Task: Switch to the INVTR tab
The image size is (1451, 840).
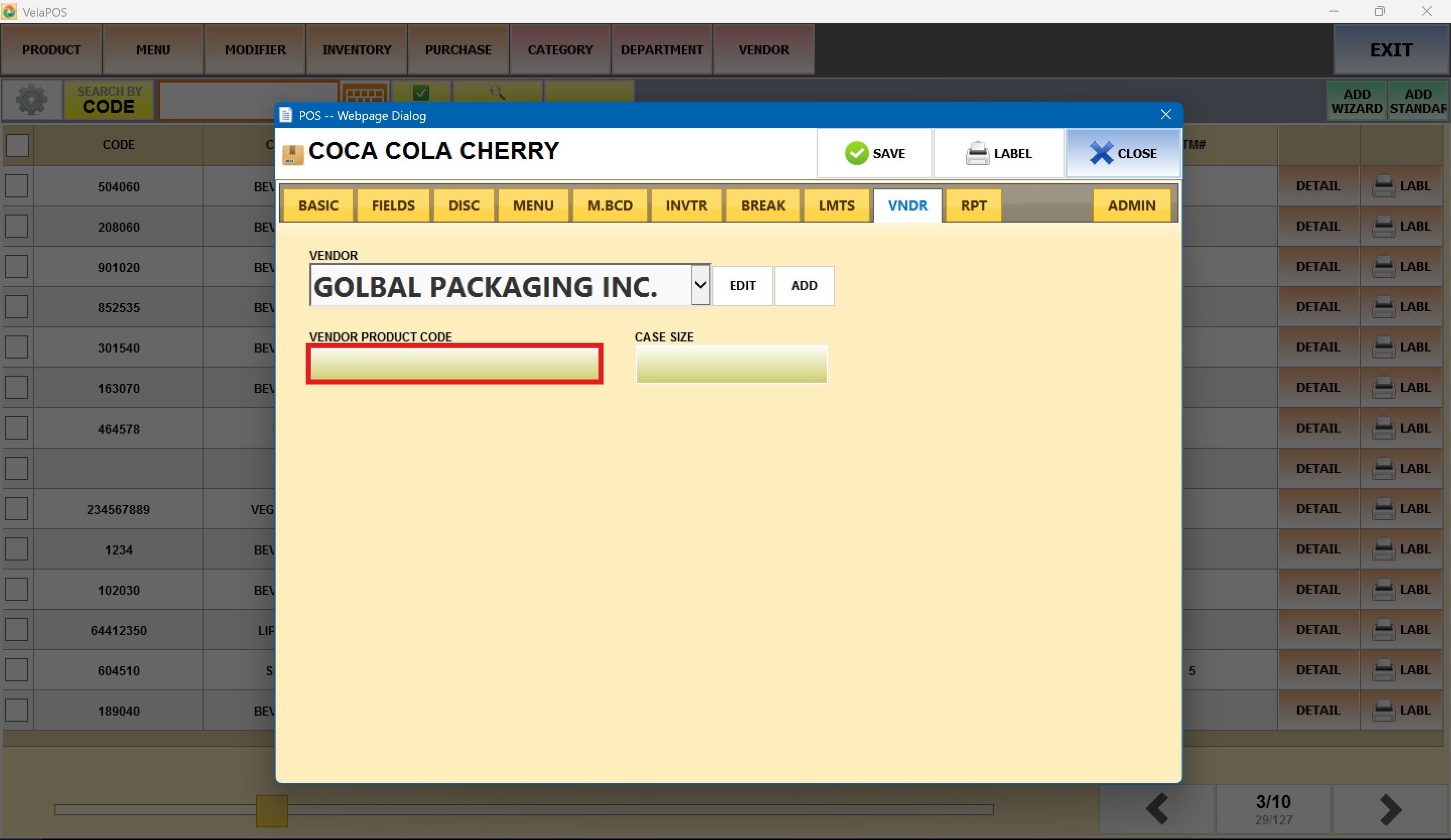Action: (686, 205)
